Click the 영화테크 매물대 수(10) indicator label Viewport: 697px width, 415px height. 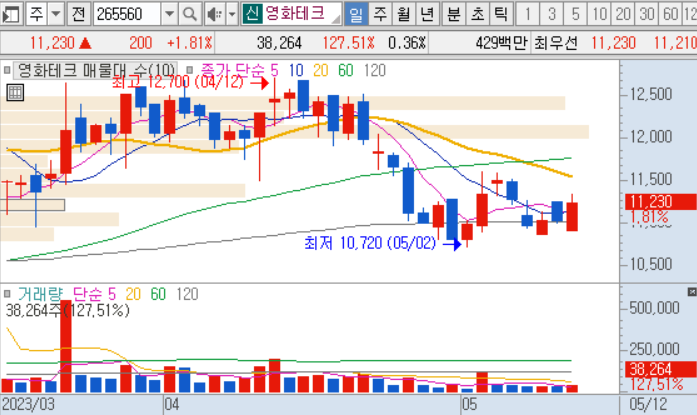click(x=96, y=70)
